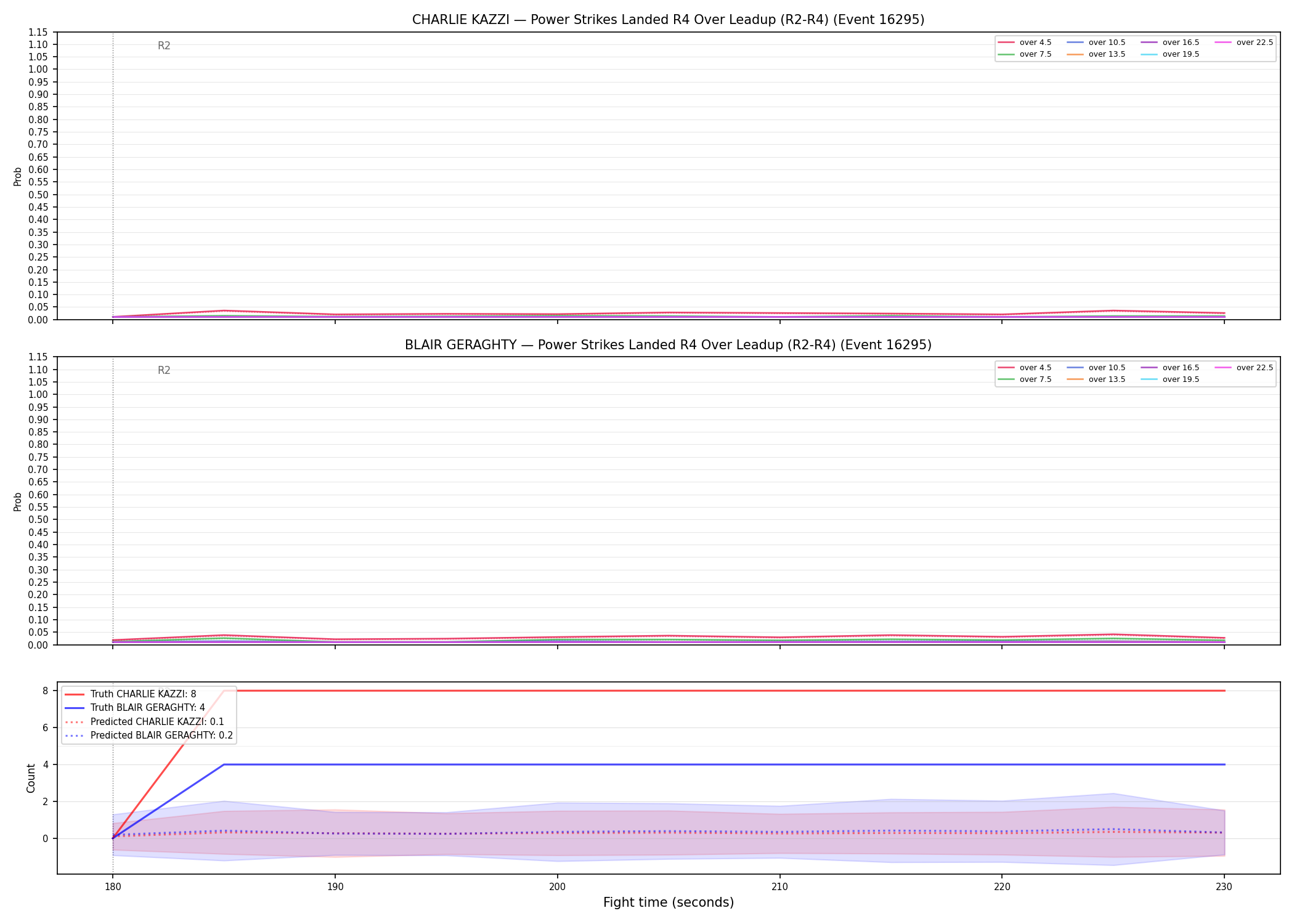Image resolution: width=1294 pixels, height=924 pixels.
Task: Select 'over 16.5' in Kazzi chart legend
Action: point(1170,43)
